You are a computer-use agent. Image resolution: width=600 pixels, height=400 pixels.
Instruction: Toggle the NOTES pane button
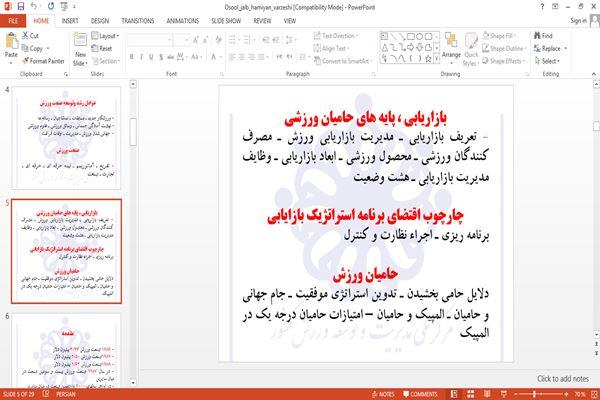click(x=383, y=394)
